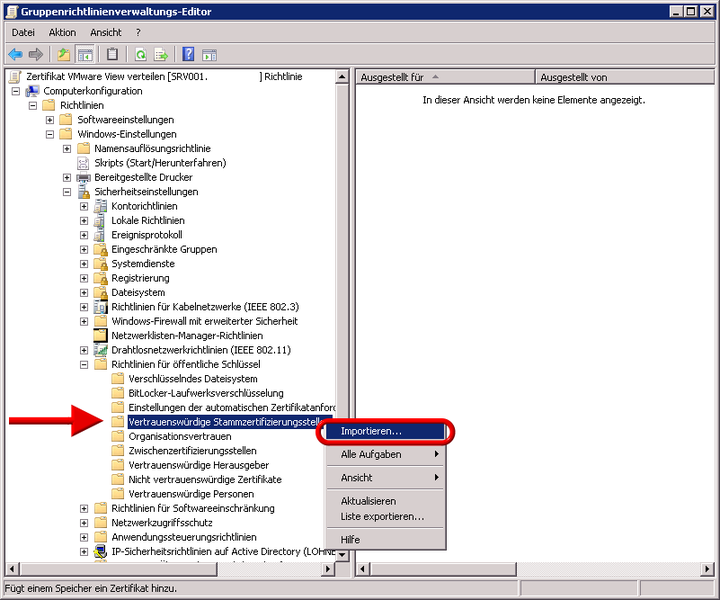This screenshot has width=720, height=600.
Task: Click the blue Help question mark icon
Action: tap(188, 54)
